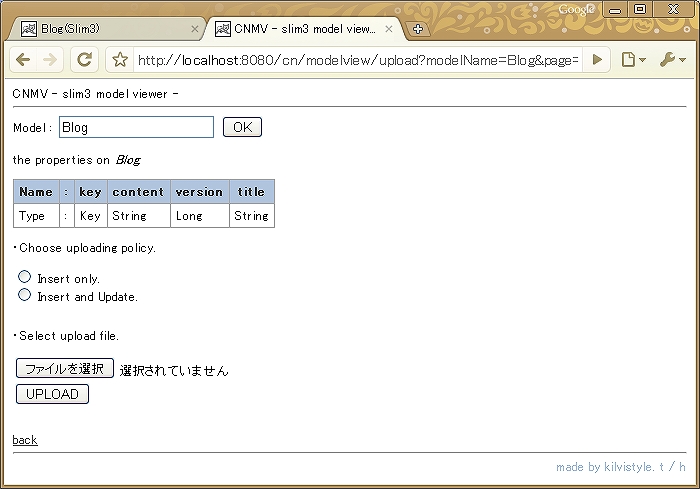The height and width of the screenshot is (489, 700).
Task: Bookmark this page with the star icon
Action: 120,59
